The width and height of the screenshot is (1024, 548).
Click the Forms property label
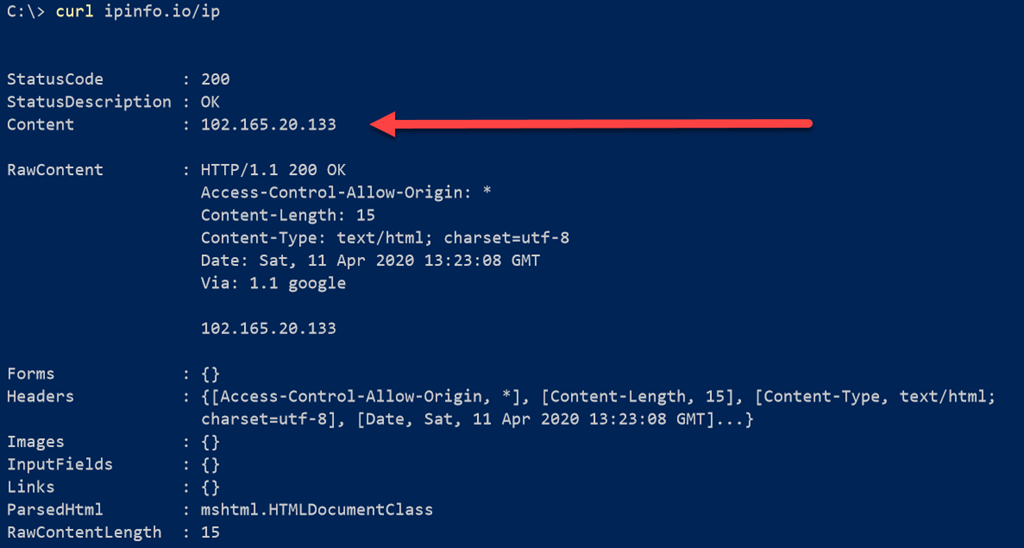coord(31,374)
